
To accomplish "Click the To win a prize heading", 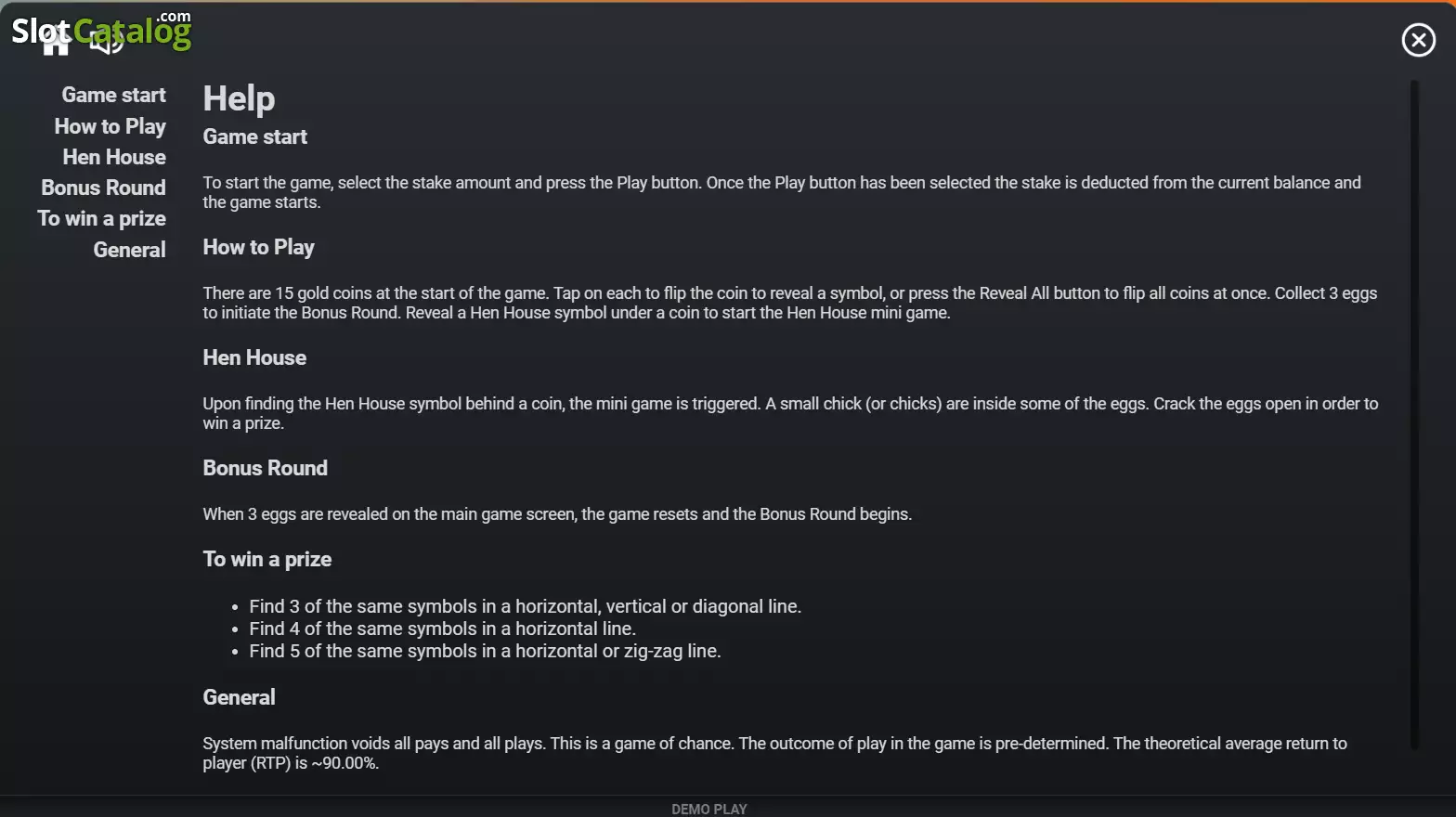I will 267,559.
